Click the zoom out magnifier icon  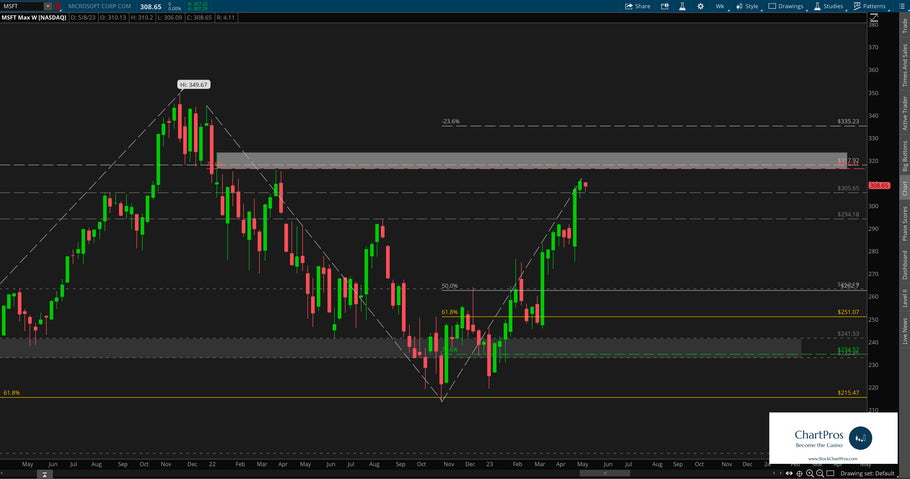[x=819, y=473]
